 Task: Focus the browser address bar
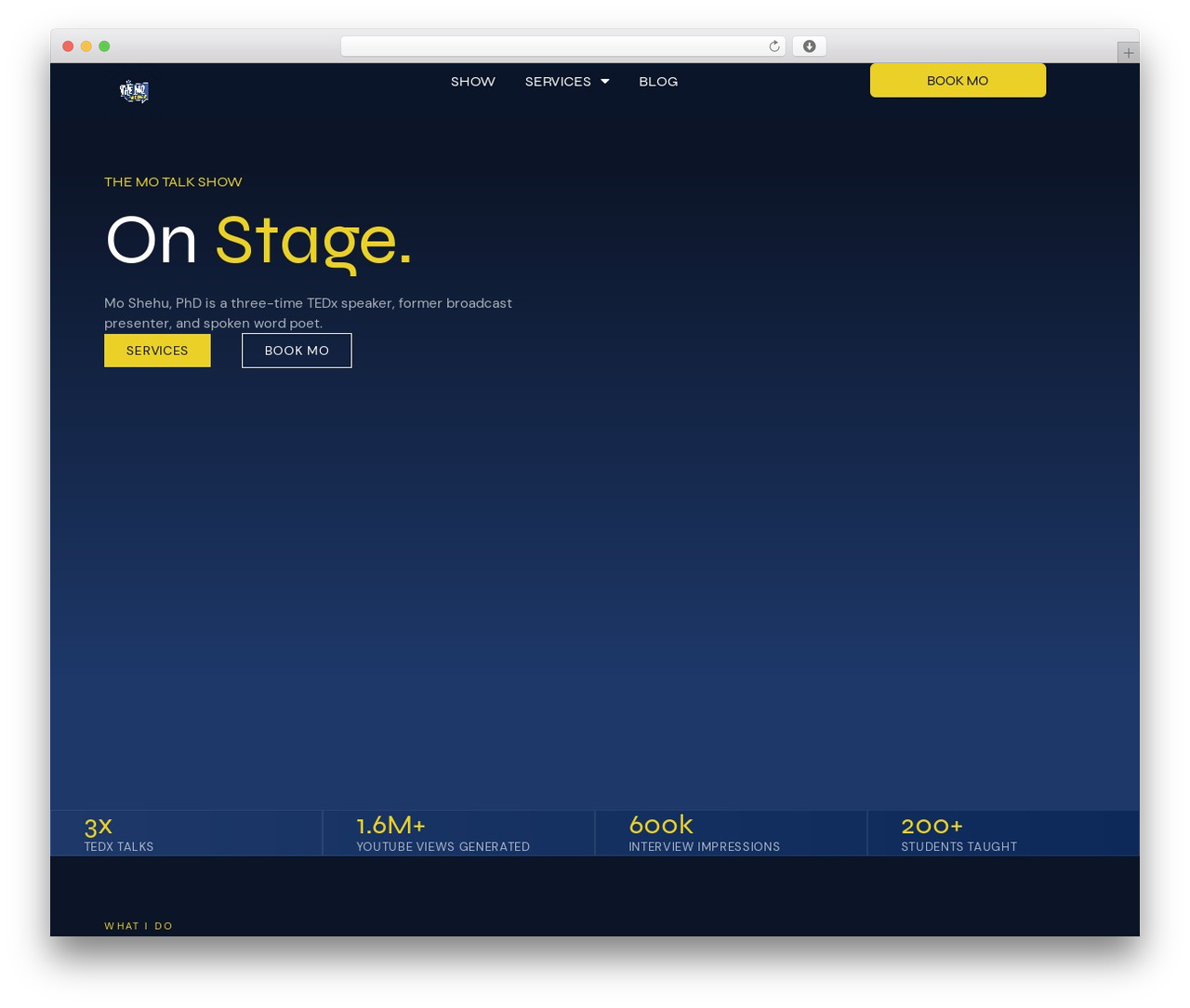click(x=562, y=46)
